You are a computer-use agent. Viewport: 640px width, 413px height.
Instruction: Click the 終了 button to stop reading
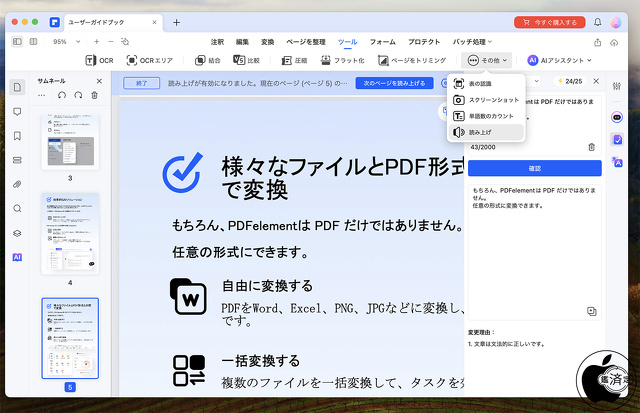tap(141, 83)
